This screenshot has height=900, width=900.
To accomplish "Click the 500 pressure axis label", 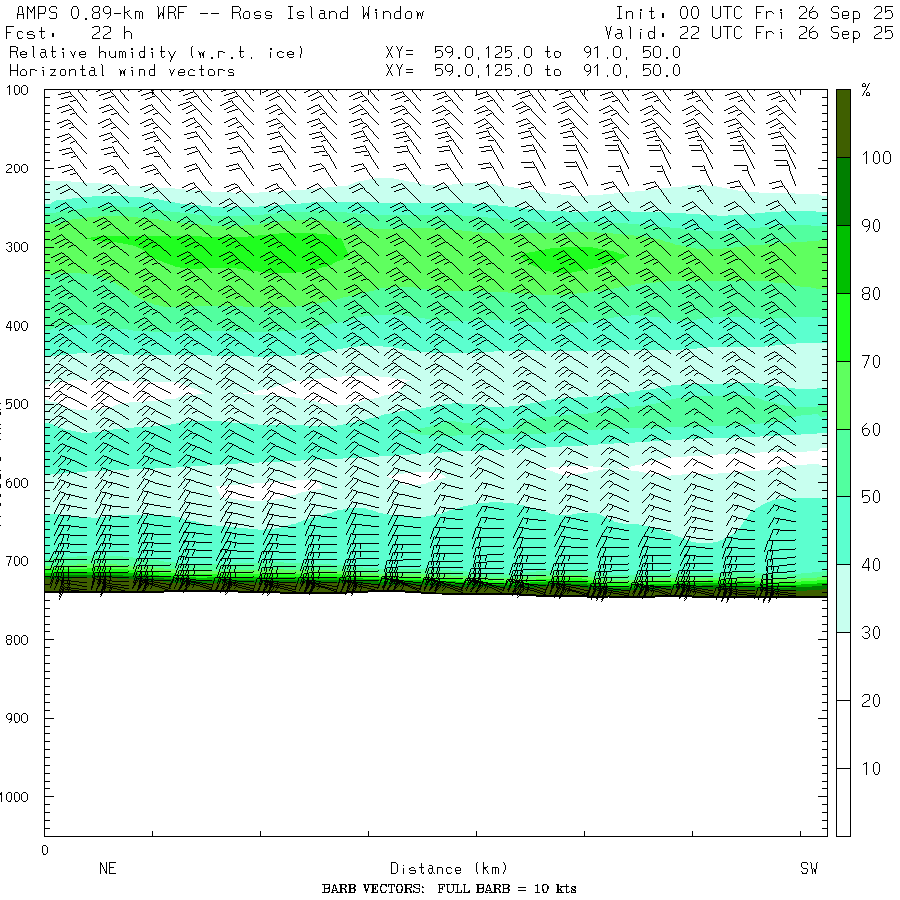I will [x=17, y=404].
